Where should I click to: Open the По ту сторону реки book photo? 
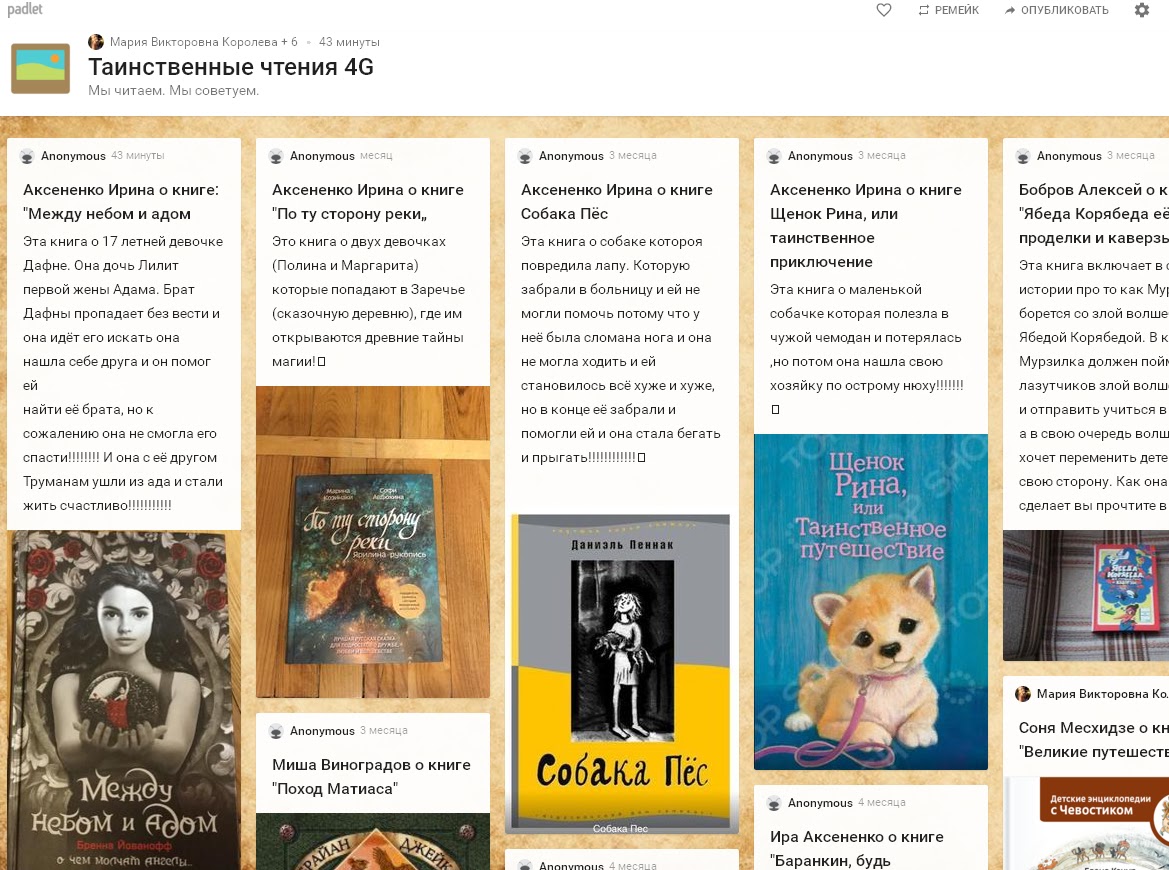(x=373, y=542)
